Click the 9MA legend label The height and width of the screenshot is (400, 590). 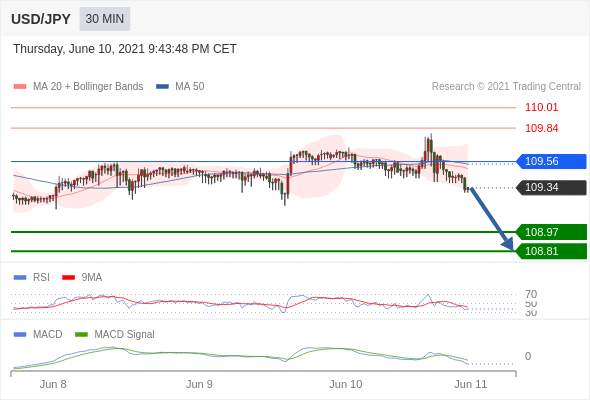(92, 278)
